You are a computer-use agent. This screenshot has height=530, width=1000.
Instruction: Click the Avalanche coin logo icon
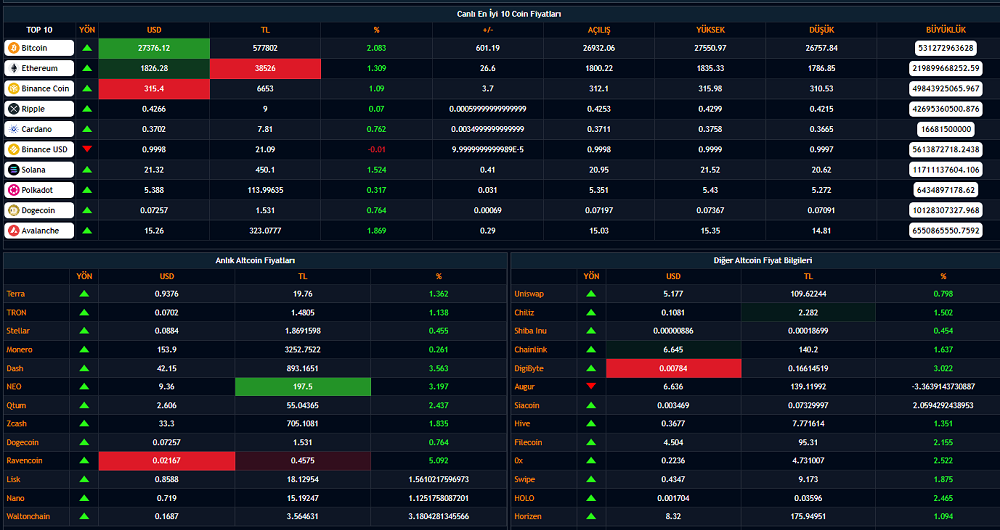[x=13, y=231]
